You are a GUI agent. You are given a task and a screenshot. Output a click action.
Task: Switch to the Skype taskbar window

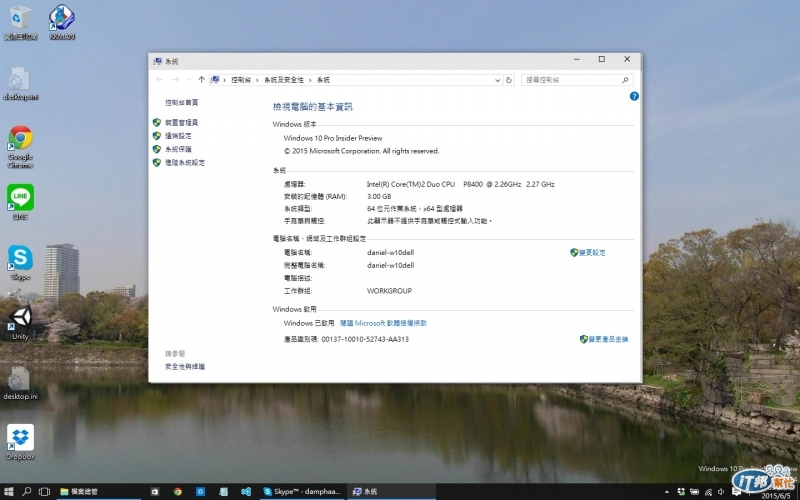302,491
